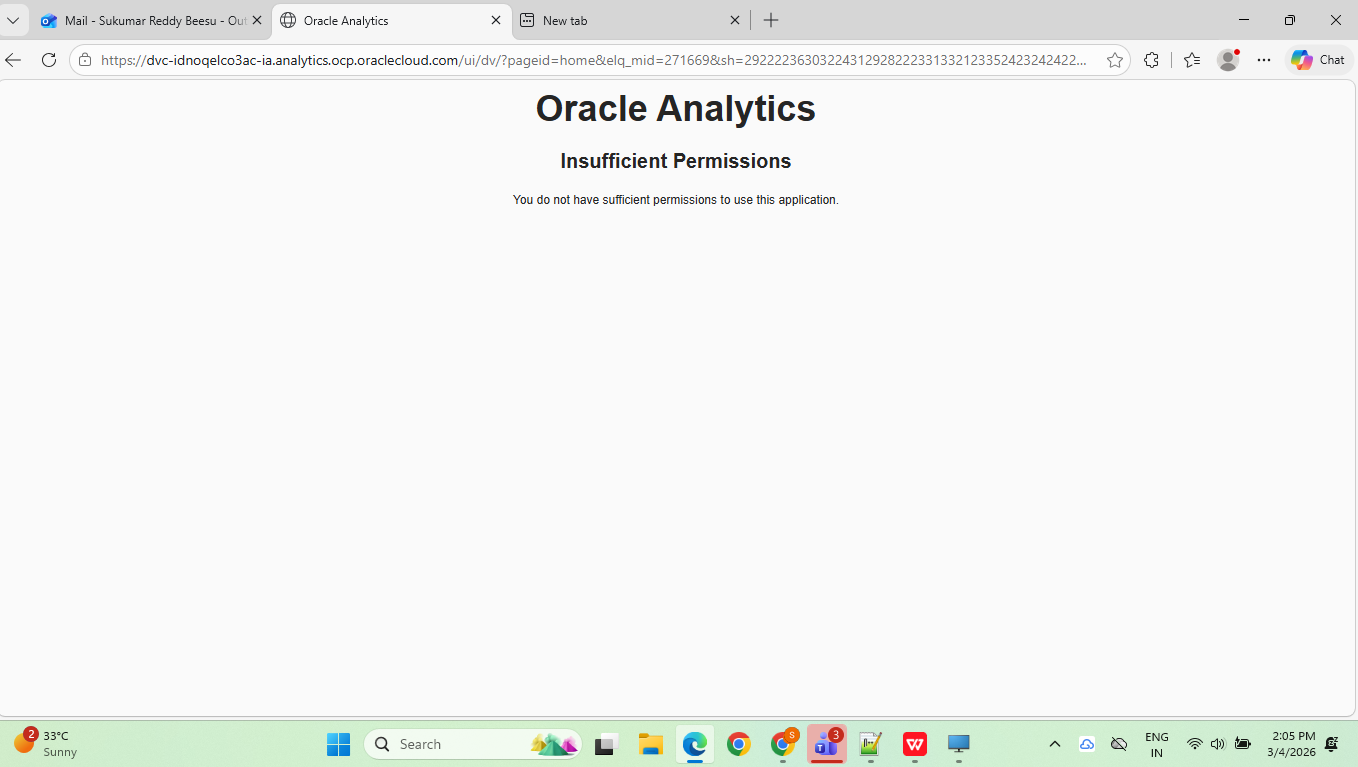Viewport: 1358px width, 767px height.
Task: Click the Oracle Analytics heading
Action: click(x=676, y=108)
